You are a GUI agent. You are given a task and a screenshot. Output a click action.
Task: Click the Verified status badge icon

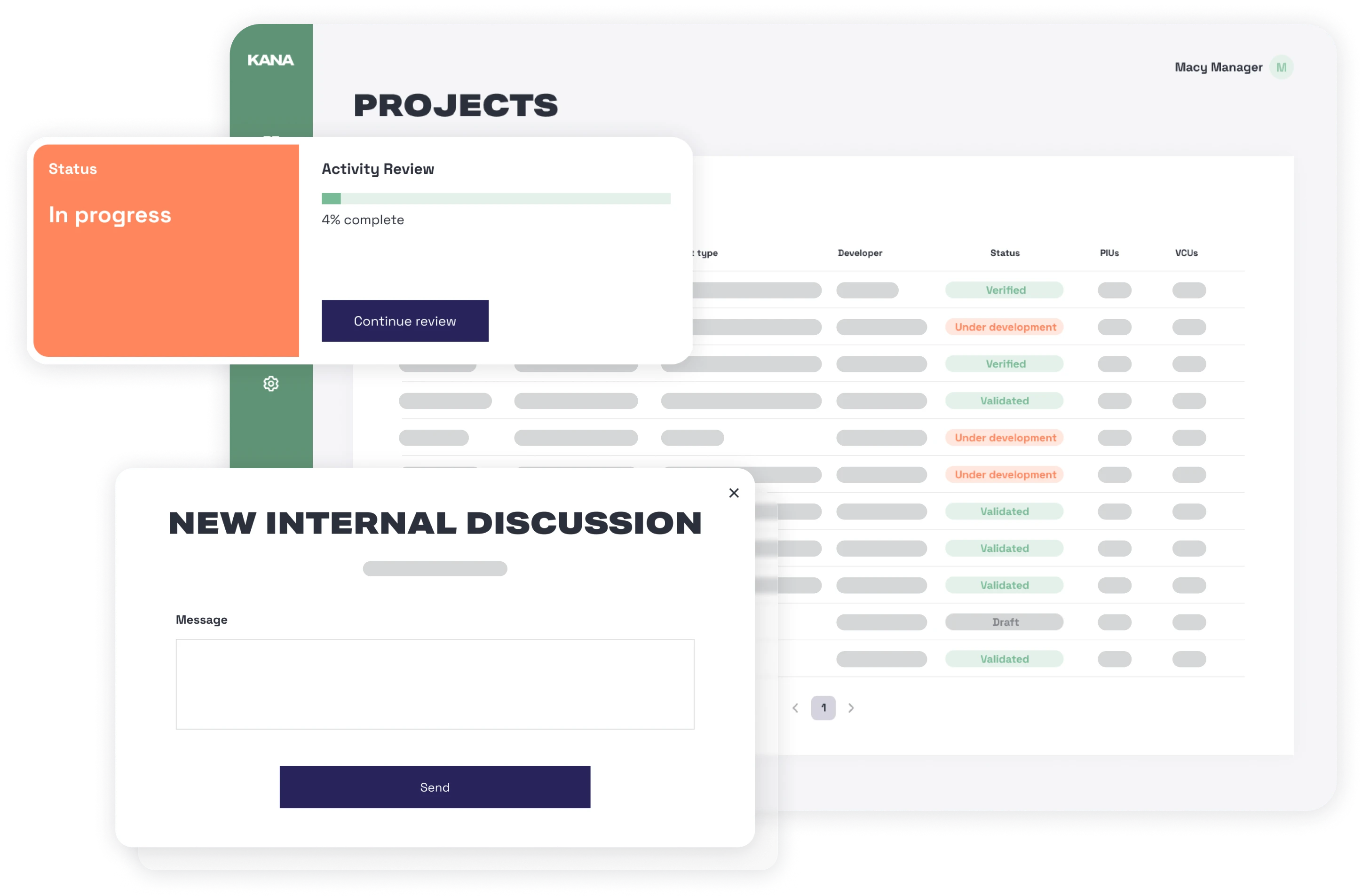coord(1004,290)
